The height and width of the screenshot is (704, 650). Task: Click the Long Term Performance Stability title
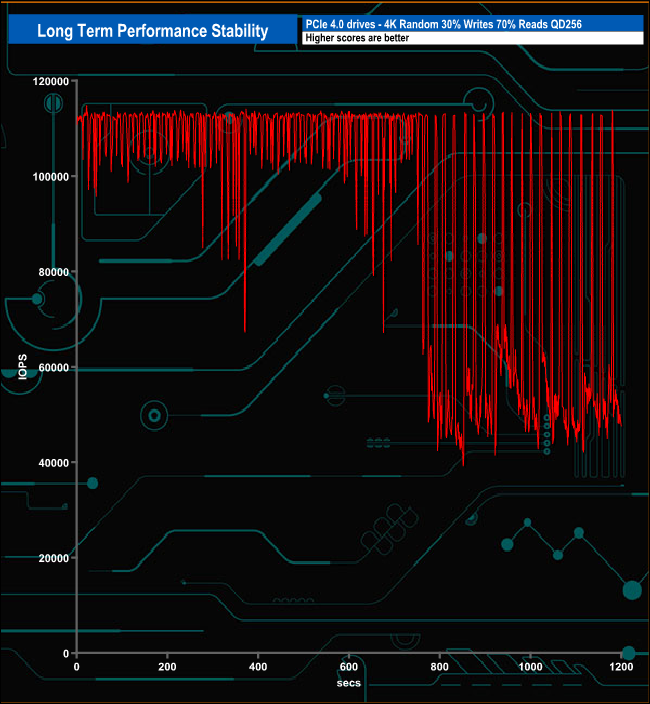click(x=152, y=31)
